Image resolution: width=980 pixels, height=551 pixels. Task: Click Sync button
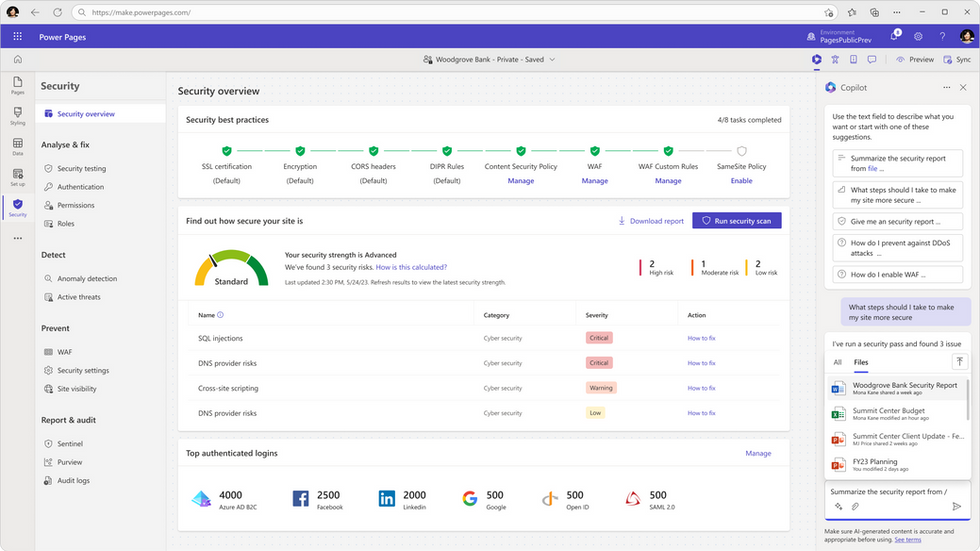click(x=958, y=59)
